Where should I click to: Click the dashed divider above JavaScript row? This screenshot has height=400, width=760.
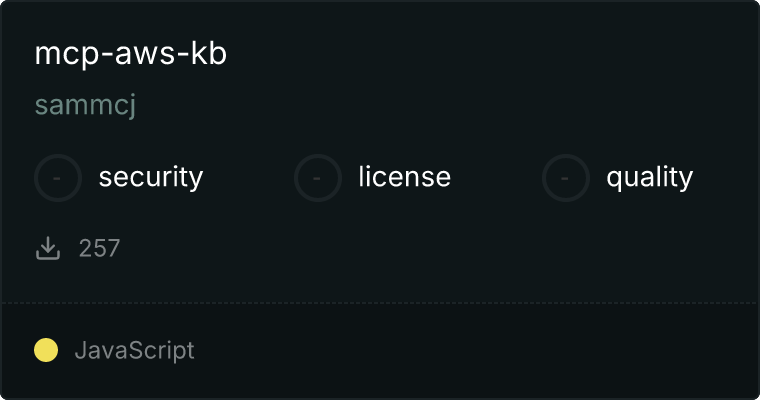click(x=380, y=303)
